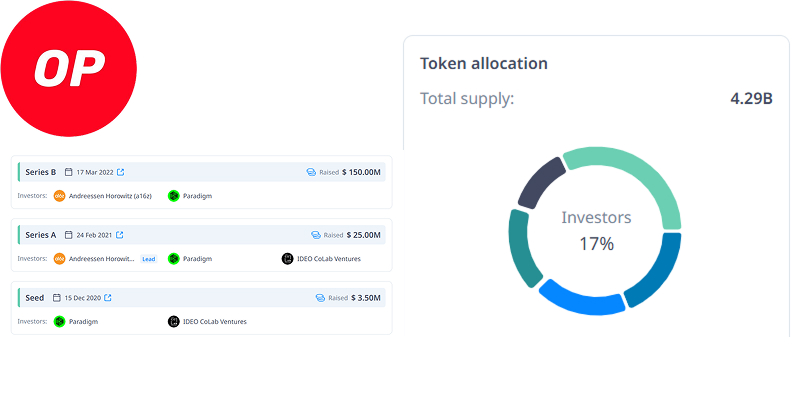The image size is (800, 400).
Task: Open the Seed round external link icon
Action: coord(108,297)
